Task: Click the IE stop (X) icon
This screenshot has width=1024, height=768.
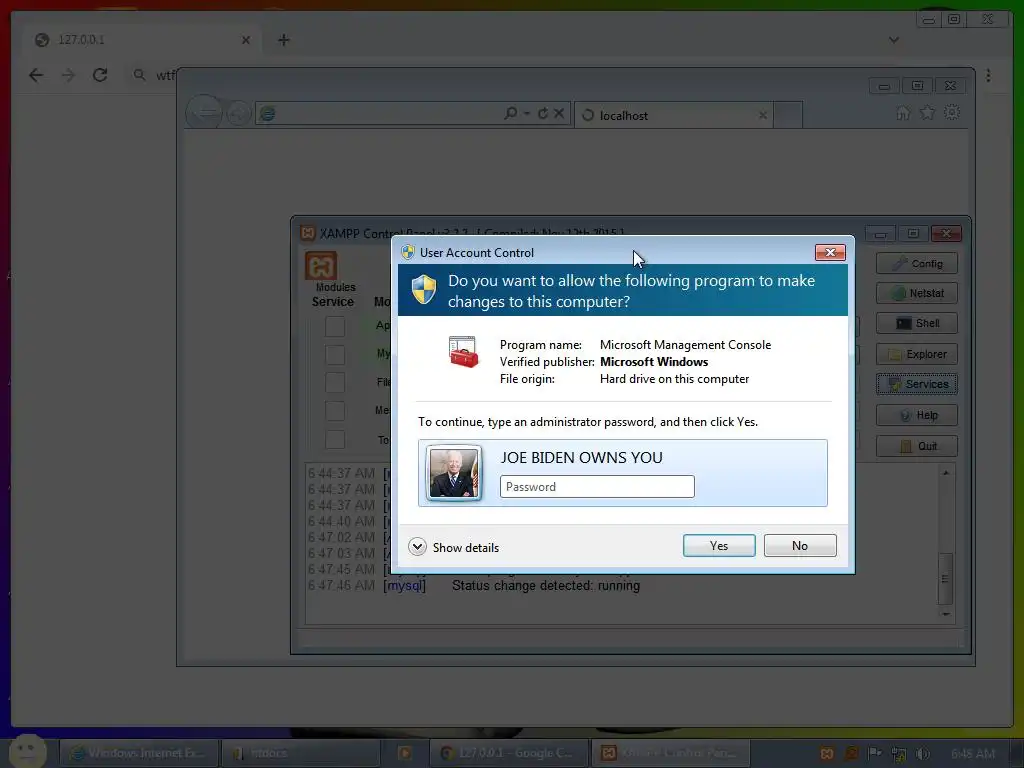Action: (x=559, y=114)
